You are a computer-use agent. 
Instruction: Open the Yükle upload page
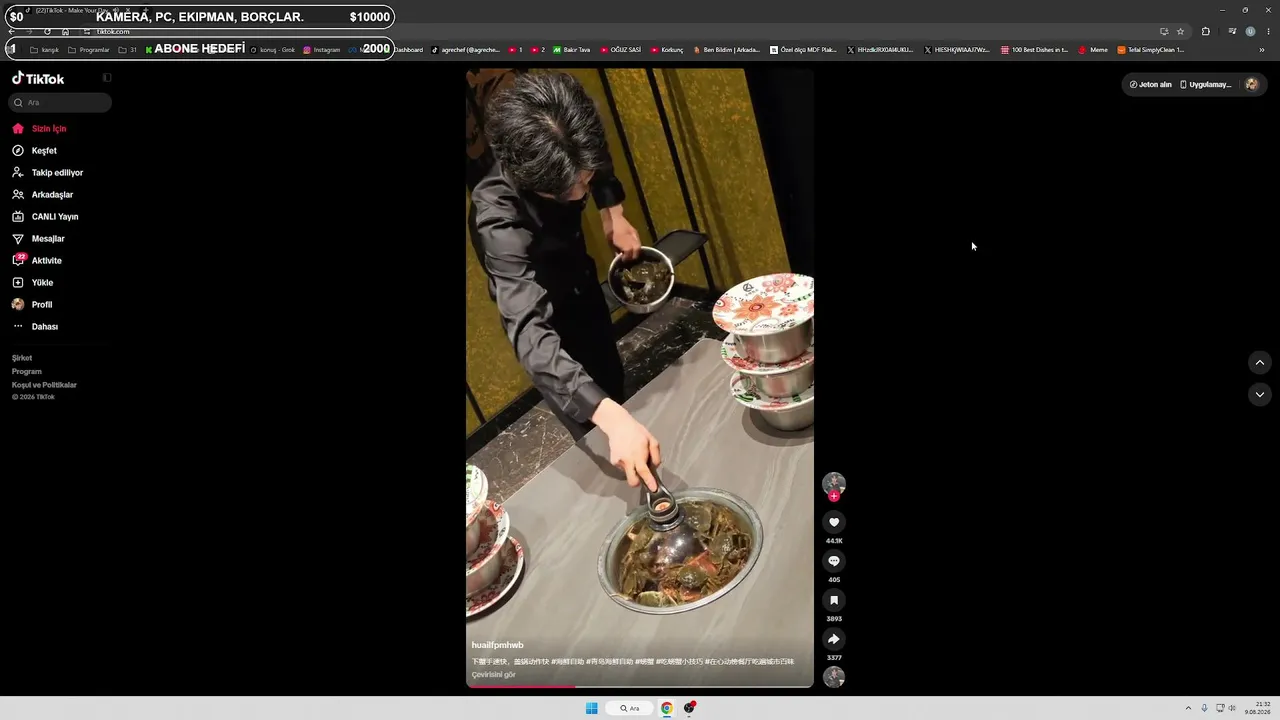point(33,283)
